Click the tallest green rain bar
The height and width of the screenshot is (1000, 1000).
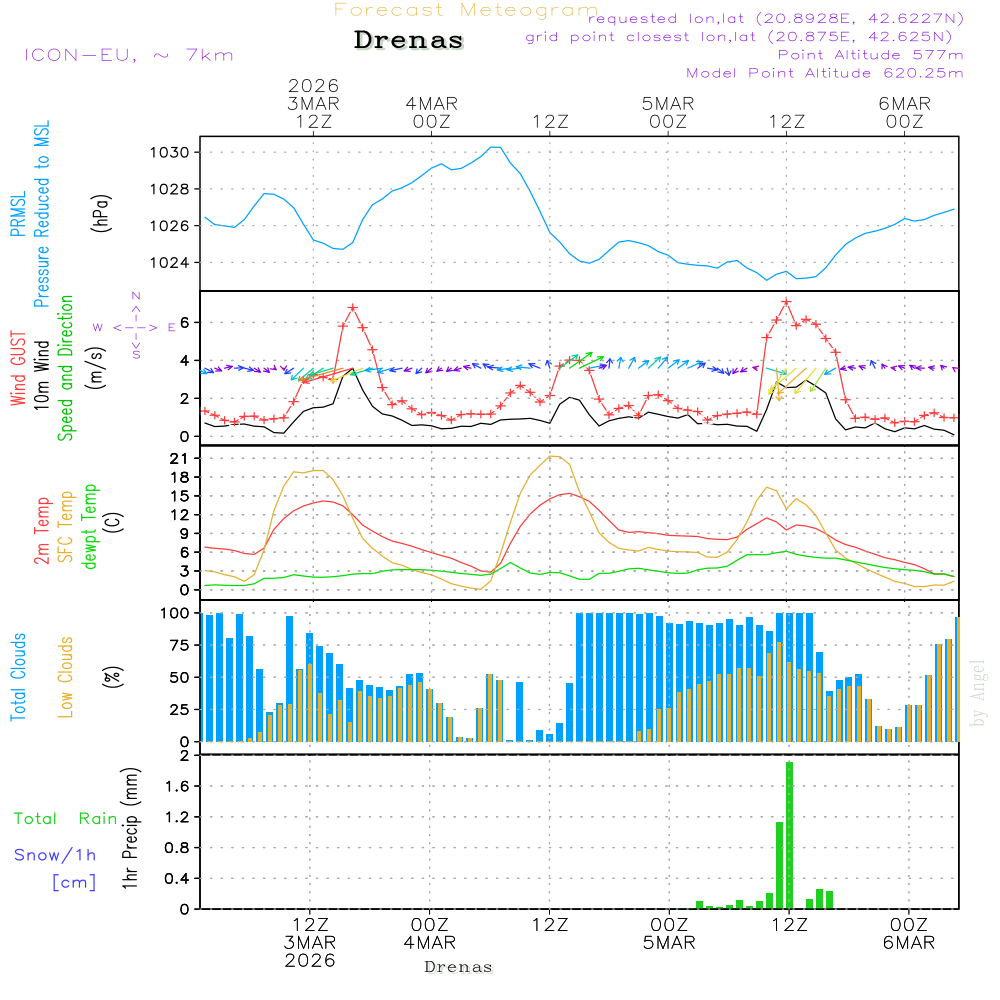pos(789,835)
